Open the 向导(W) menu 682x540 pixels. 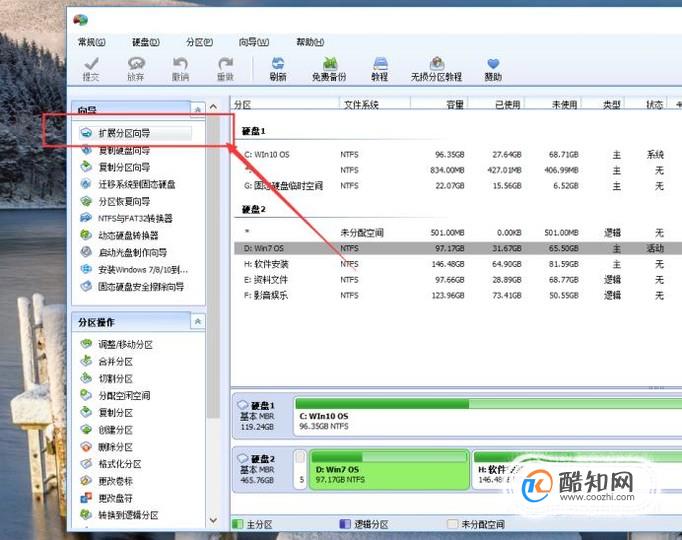254,42
